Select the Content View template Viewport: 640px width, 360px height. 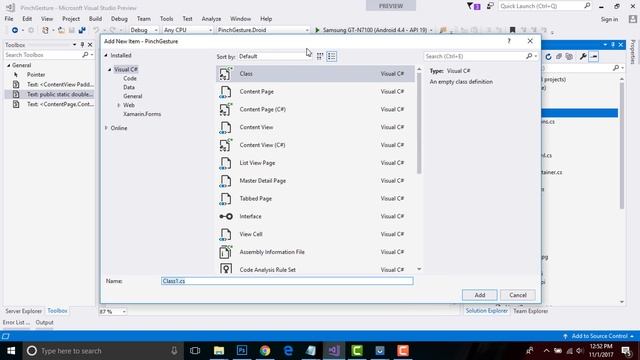coord(315,127)
